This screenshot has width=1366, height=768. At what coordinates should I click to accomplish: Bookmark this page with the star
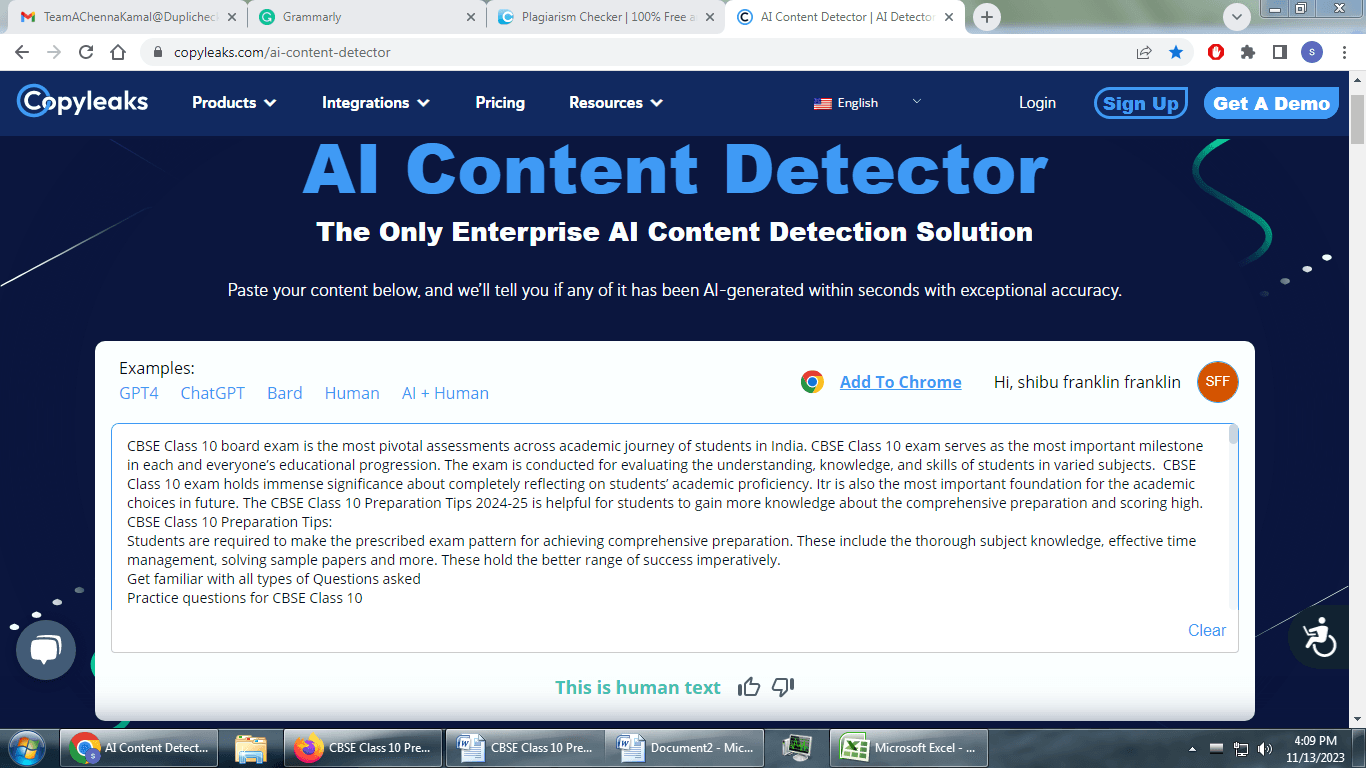click(1176, 52)
